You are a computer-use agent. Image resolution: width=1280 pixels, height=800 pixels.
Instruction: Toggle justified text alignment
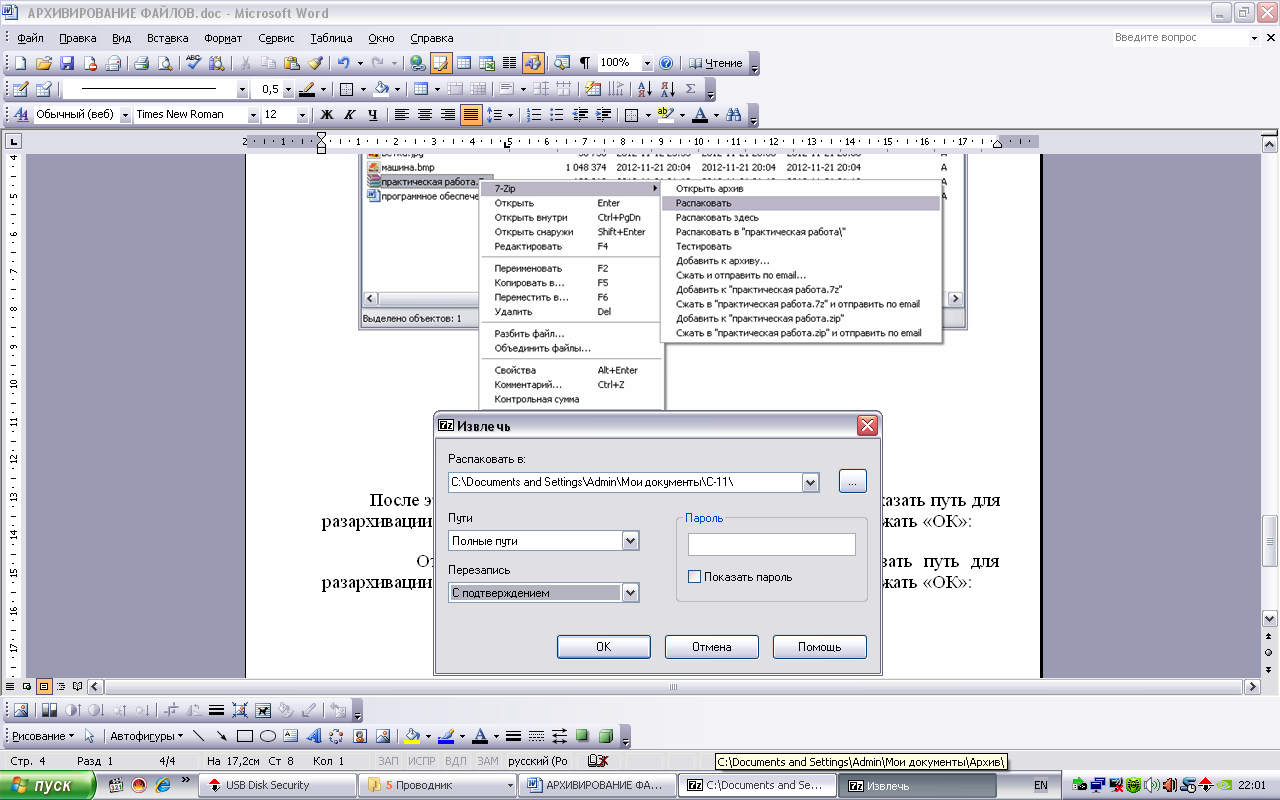click(471, 115)
